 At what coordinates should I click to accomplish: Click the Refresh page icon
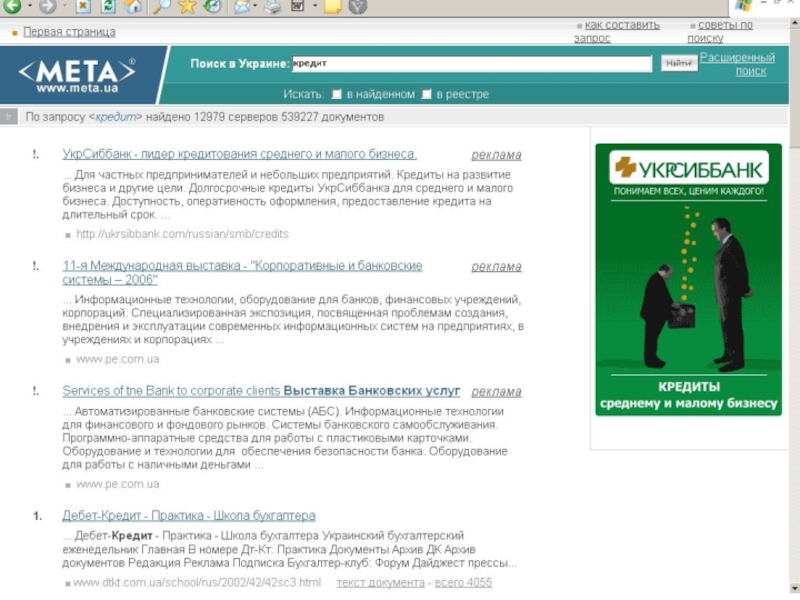click(108, 6)
